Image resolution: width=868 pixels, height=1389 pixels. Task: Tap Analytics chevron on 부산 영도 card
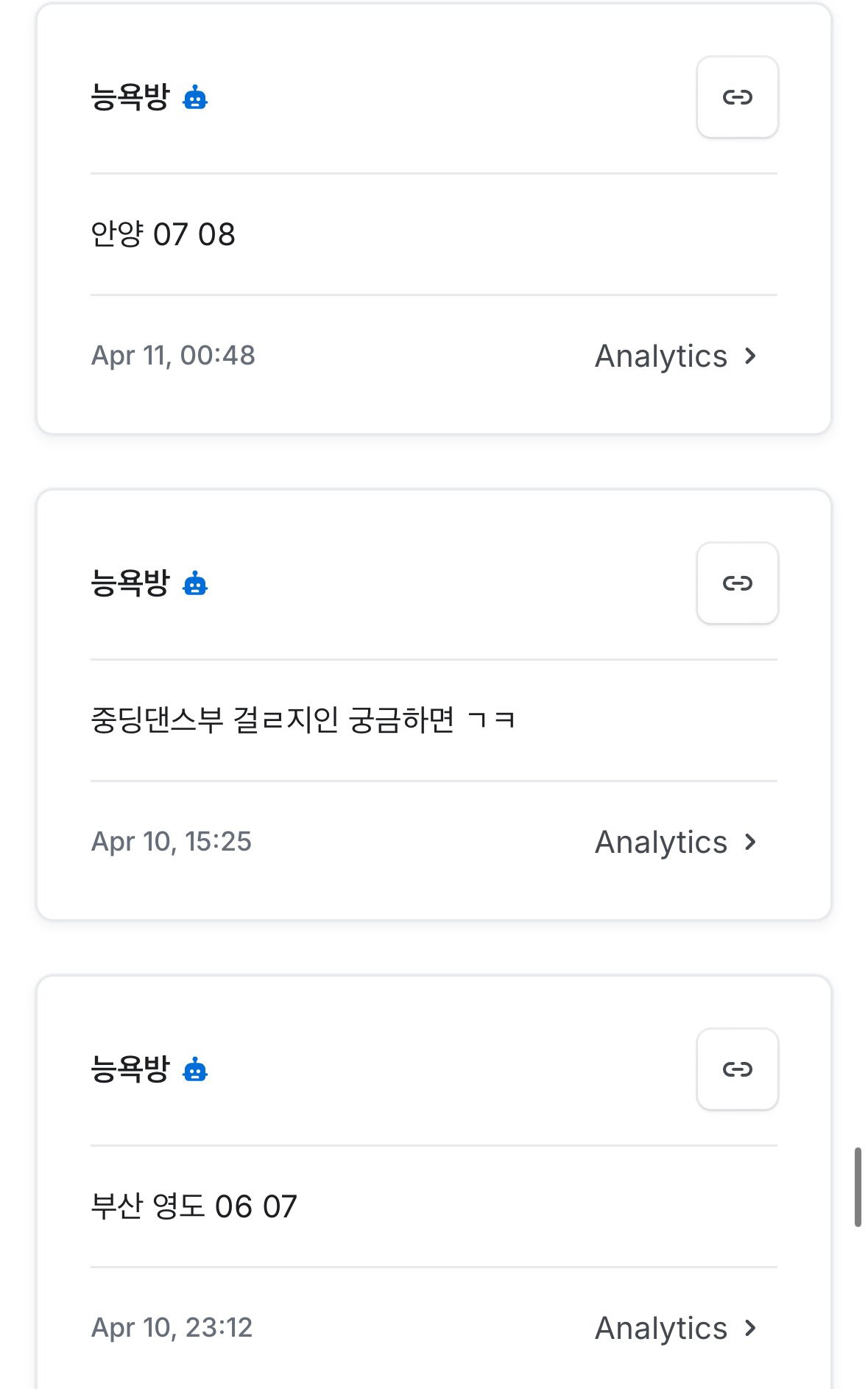coord(750,1329)
